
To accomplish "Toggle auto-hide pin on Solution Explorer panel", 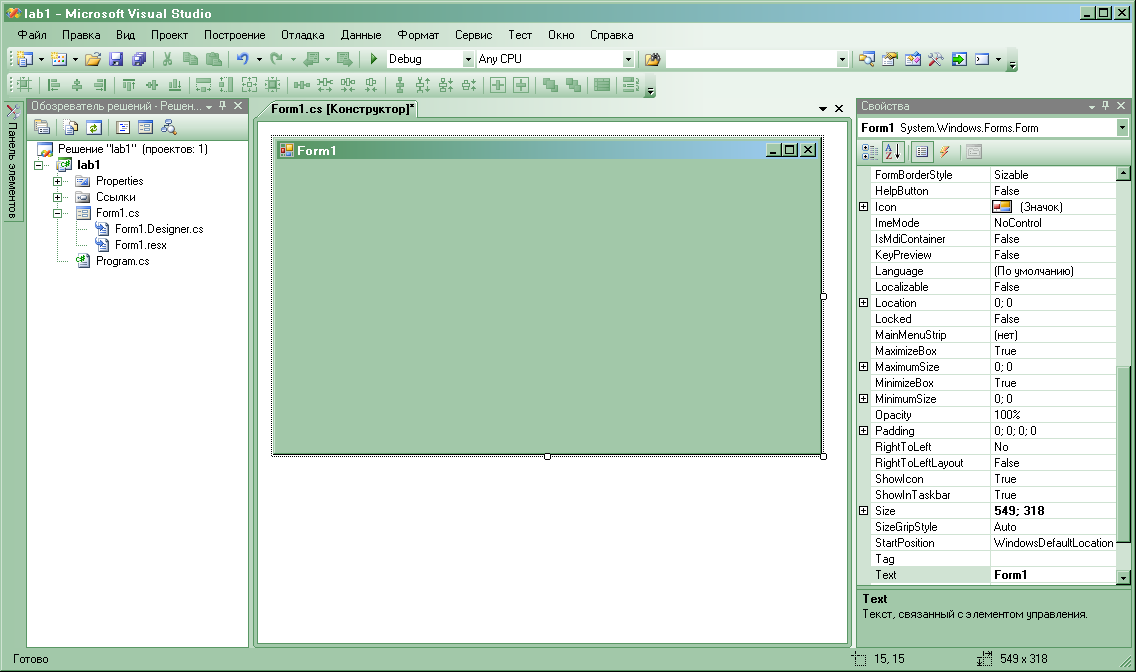I will (x=222, y=106).
